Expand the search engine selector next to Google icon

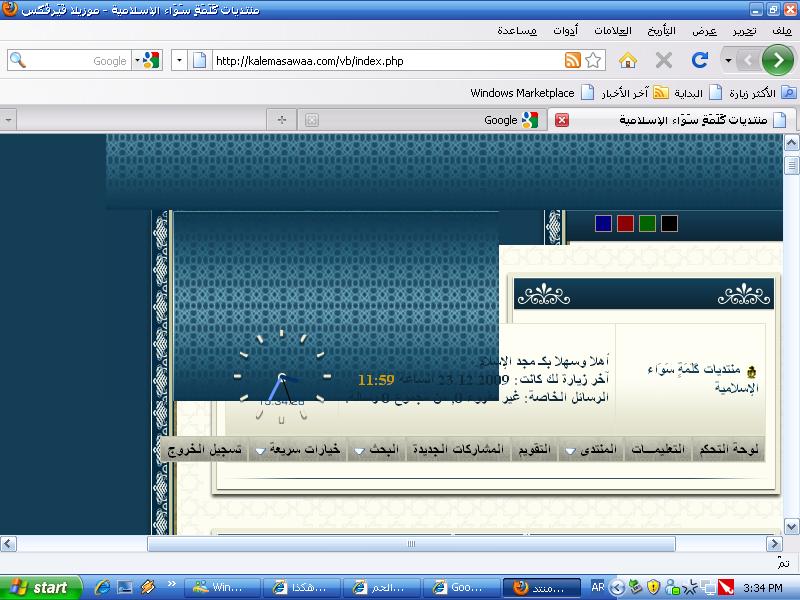(138, 60)
